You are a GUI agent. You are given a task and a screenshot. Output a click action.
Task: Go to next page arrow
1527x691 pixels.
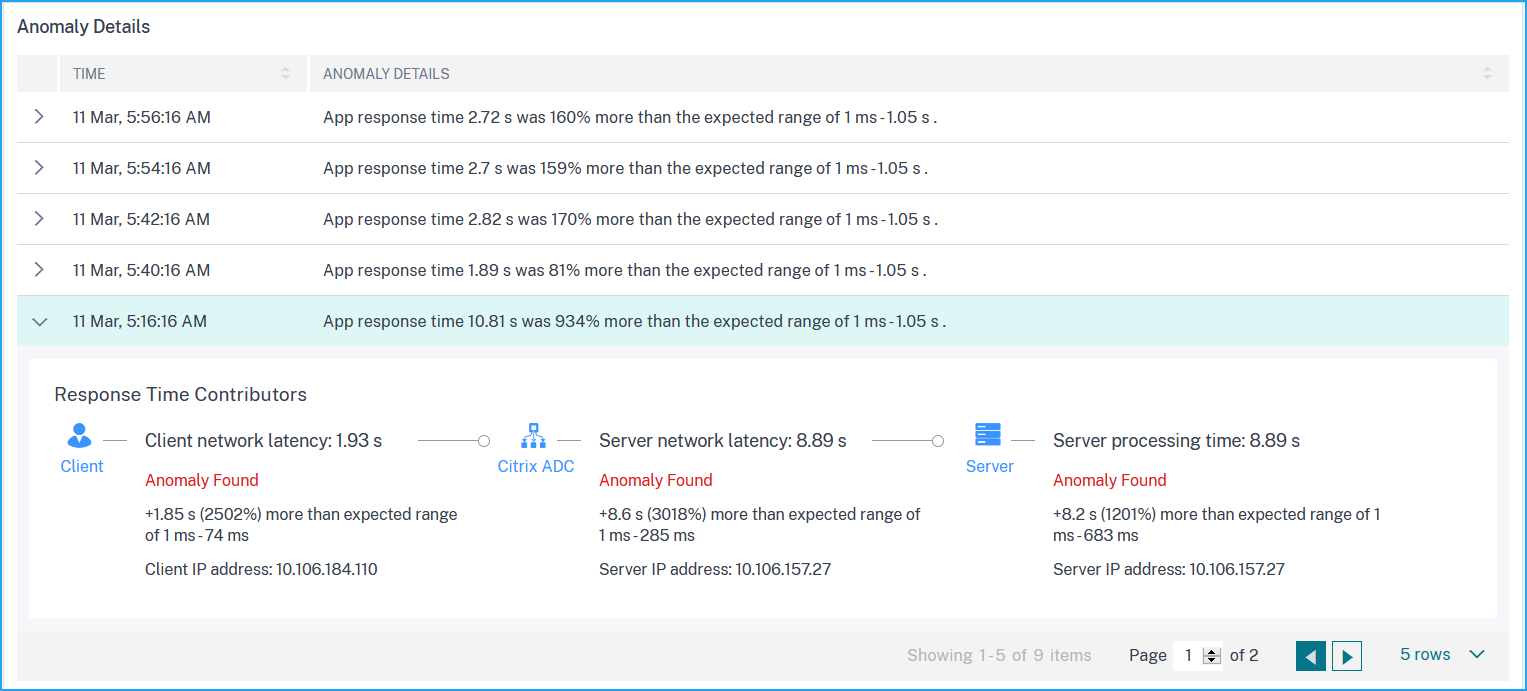pyautogui.click(x=1347, y=656)
